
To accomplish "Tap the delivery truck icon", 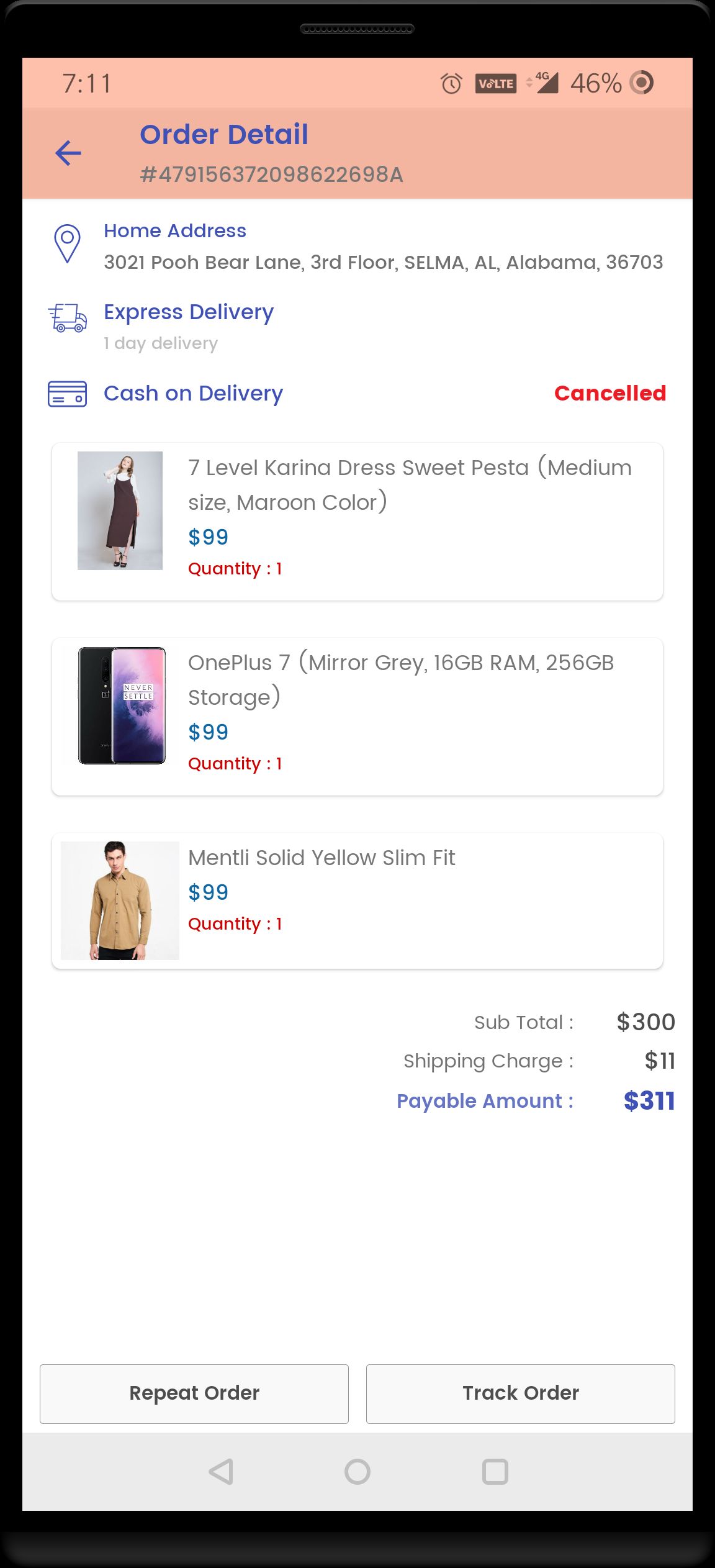I will click(x=68, y=318).
